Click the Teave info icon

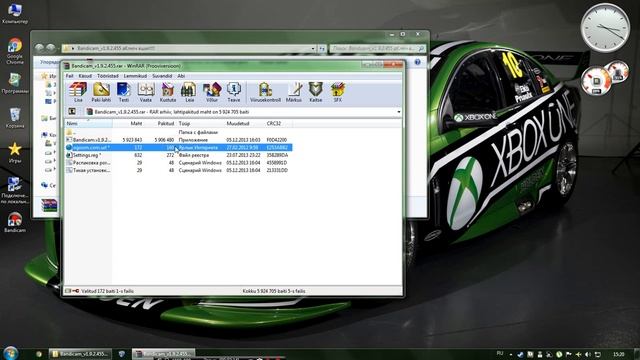click(234, 92)
